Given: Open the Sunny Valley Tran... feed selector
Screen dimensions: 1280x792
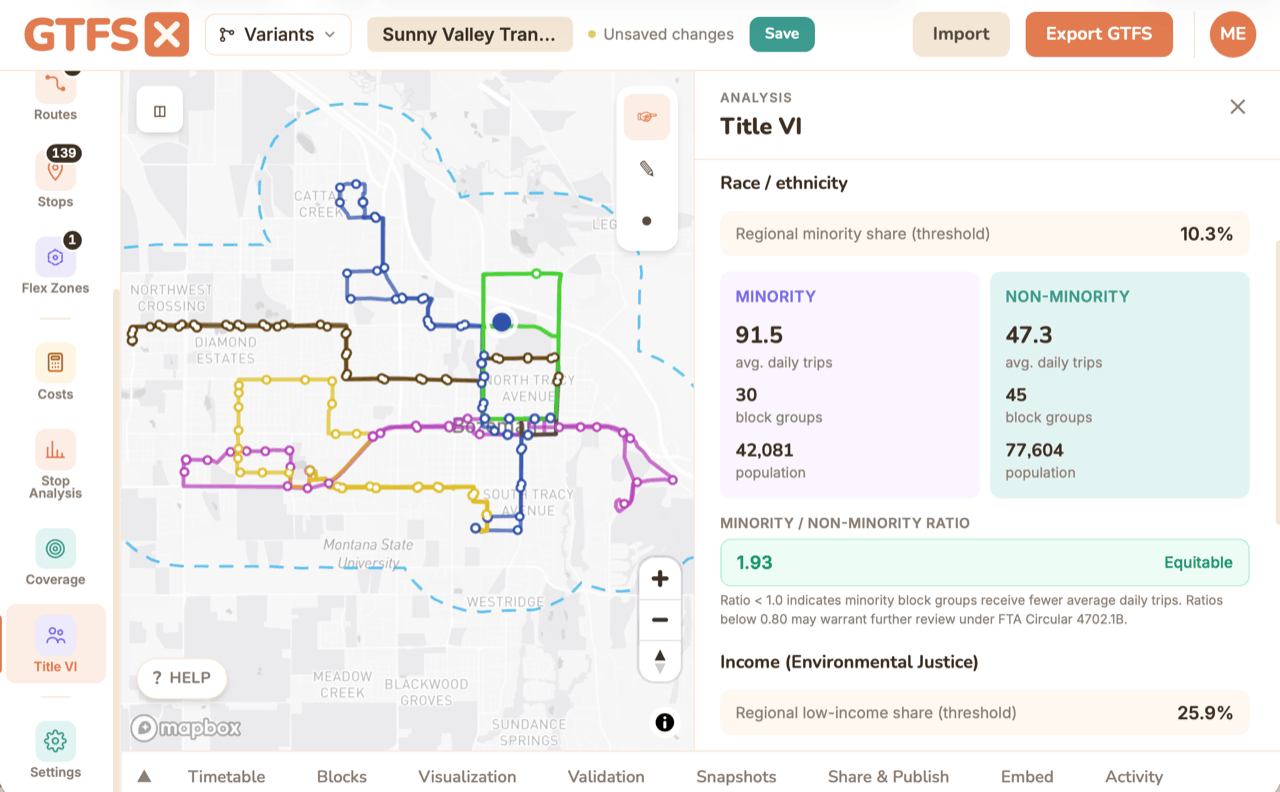Looking at the screenshot, I should click(470, 34).
